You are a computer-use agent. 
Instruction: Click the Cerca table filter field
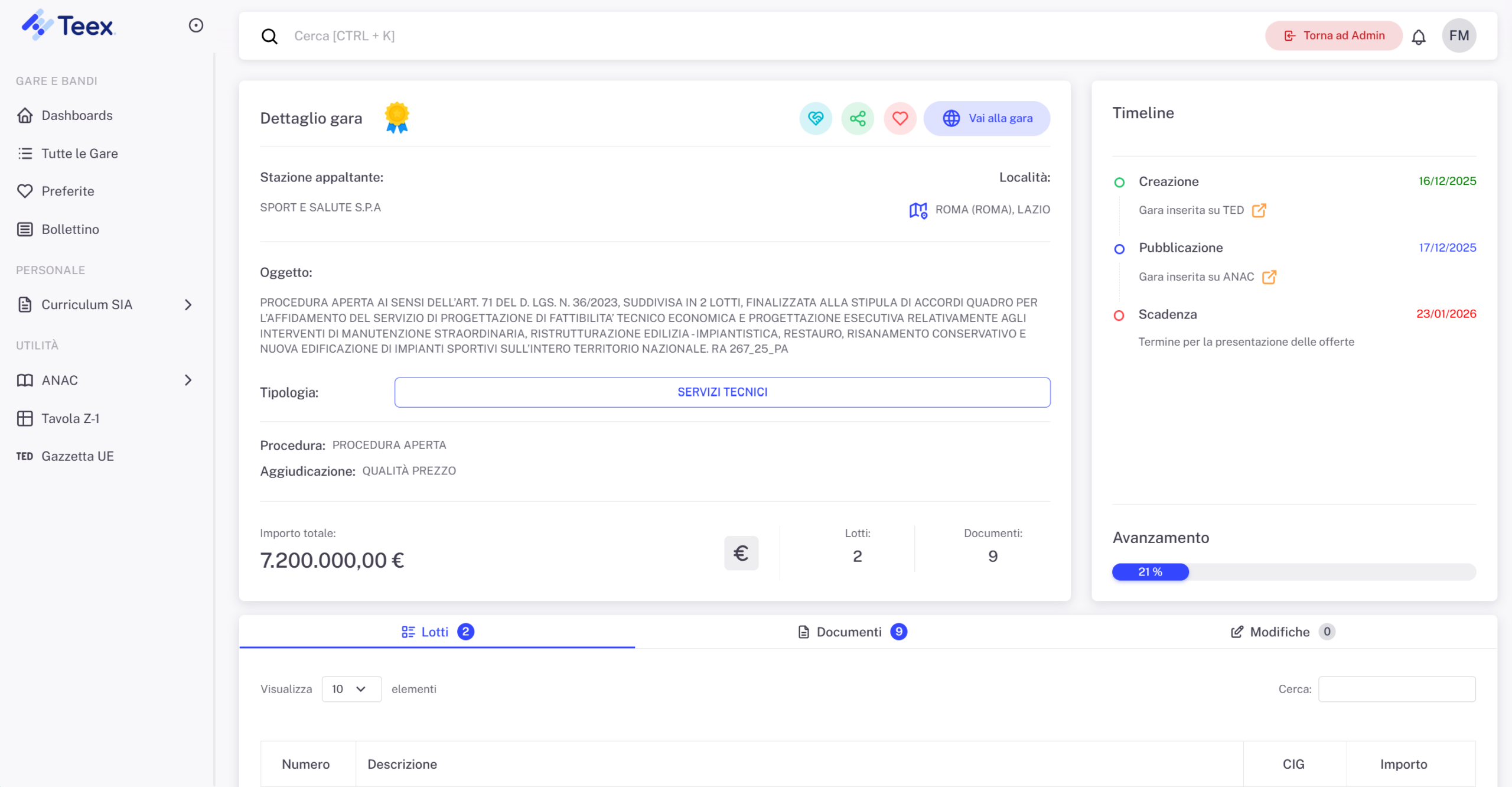(x=1396, y=689)
